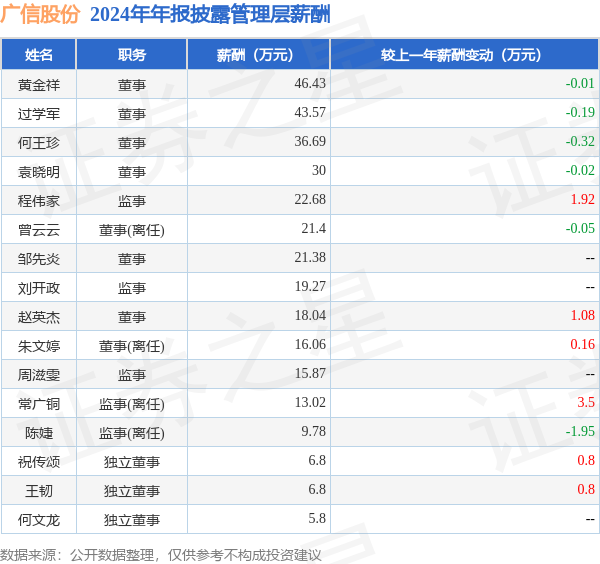Click the change value -0.05
This screenshot has height=564, width=600.
(580, 229)
